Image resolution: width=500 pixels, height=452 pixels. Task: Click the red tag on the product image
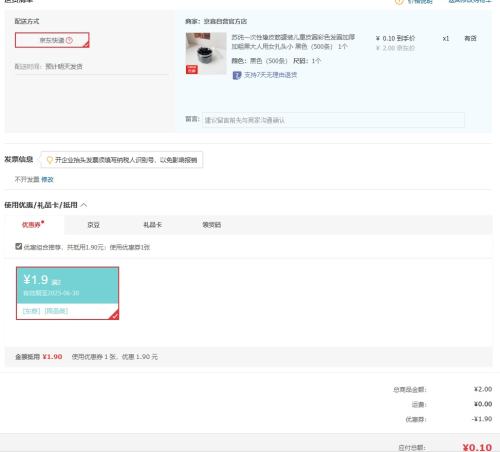coord(192,69)
